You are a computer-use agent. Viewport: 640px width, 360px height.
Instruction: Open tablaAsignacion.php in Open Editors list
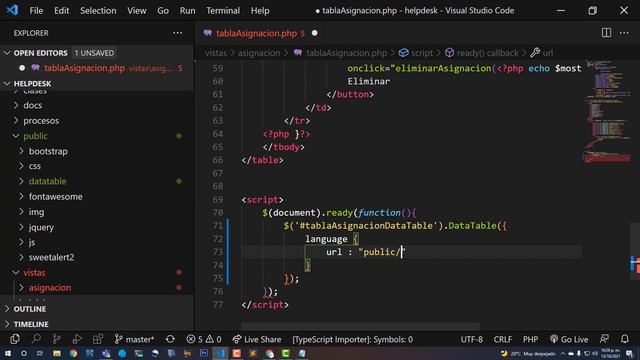coord(96,68)
